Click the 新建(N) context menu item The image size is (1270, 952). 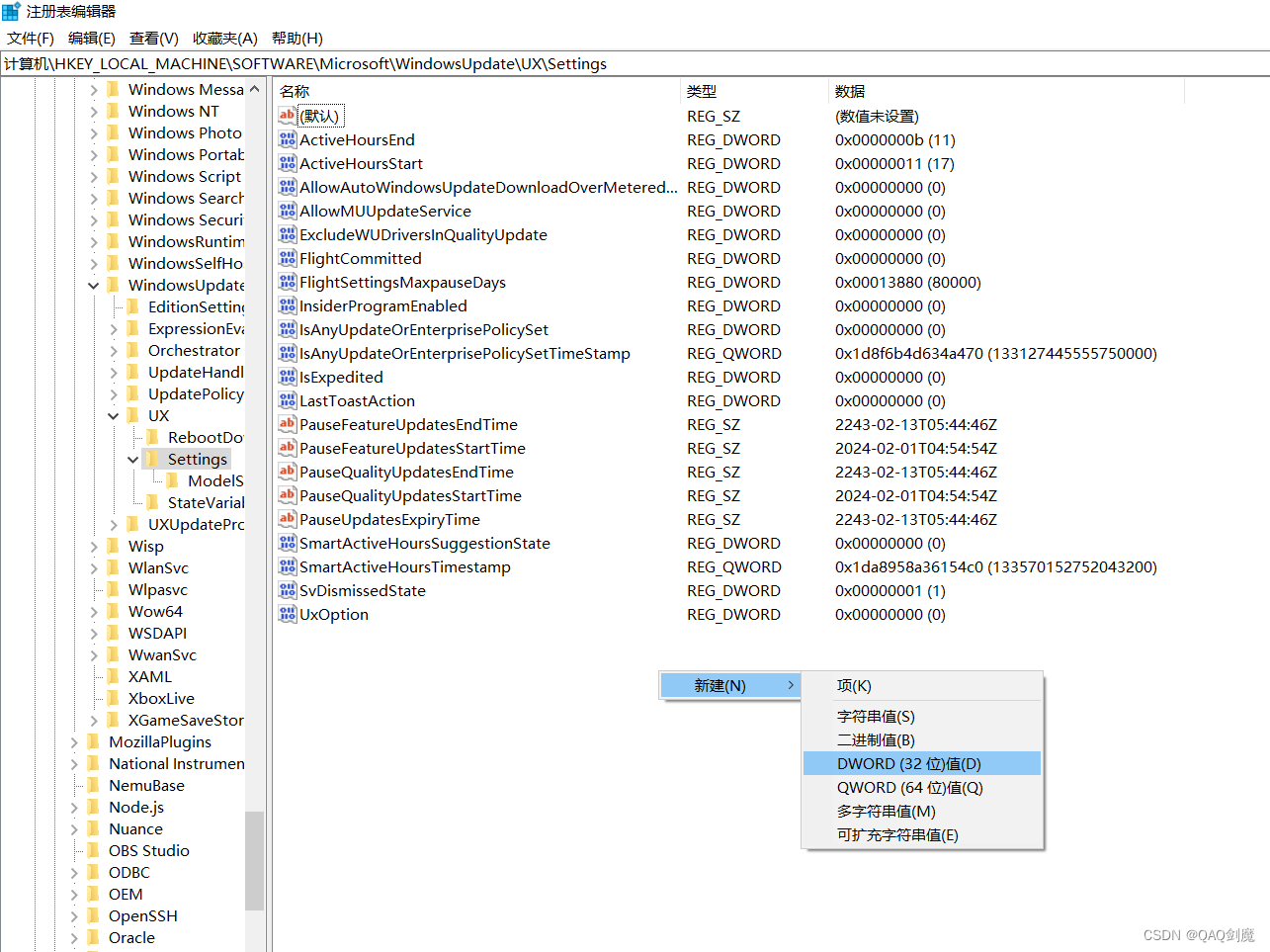tap(729, 685)
